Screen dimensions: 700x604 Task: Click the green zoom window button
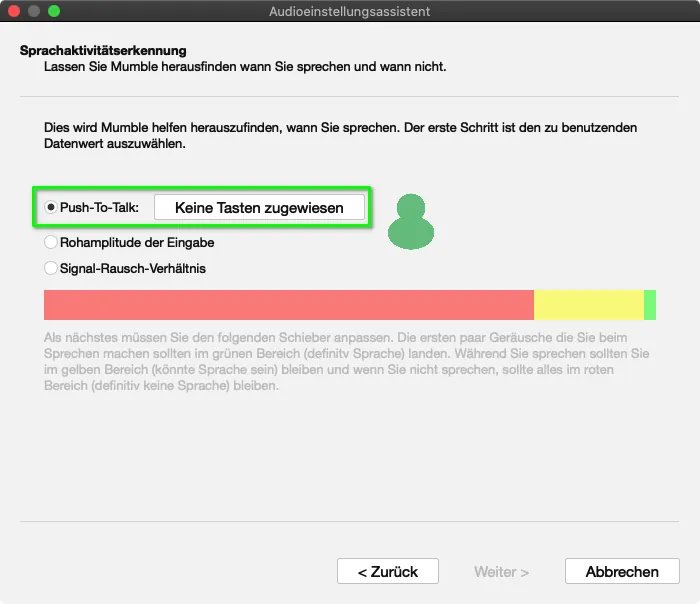(x=54, y=11)
